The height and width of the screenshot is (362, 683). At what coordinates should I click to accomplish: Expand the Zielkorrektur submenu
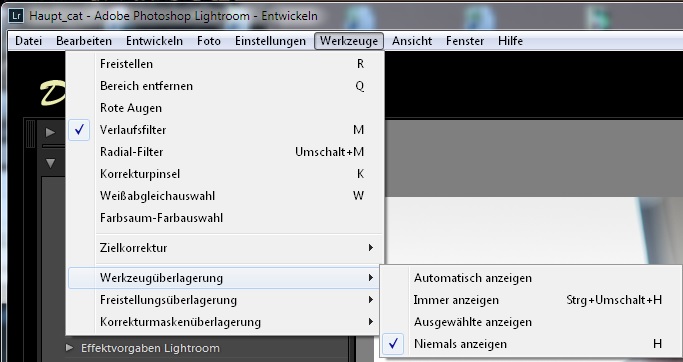tap(225, 248)
